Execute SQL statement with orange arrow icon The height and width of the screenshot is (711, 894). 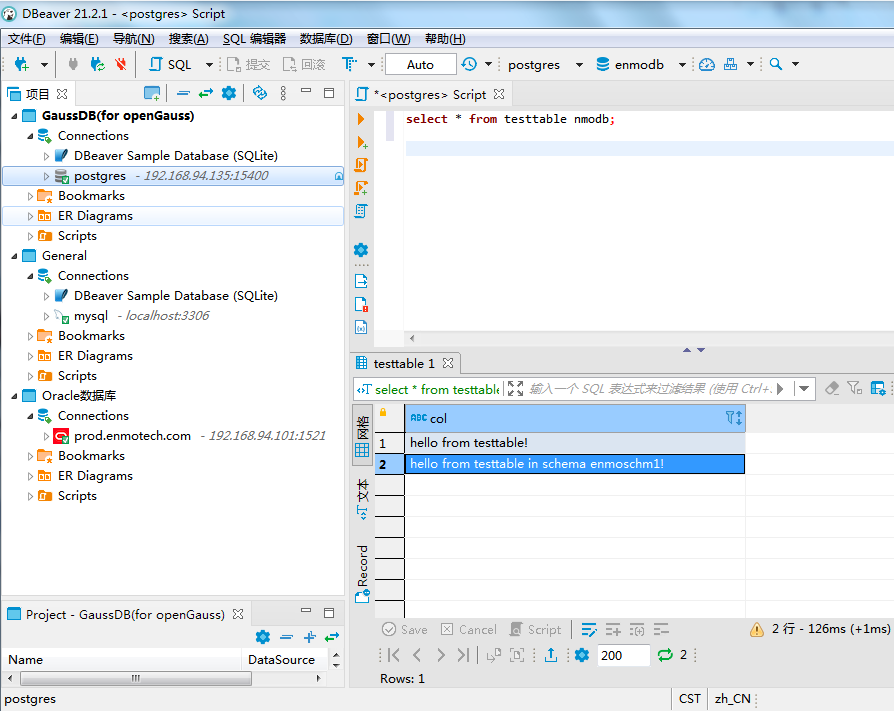coord(361,119)
